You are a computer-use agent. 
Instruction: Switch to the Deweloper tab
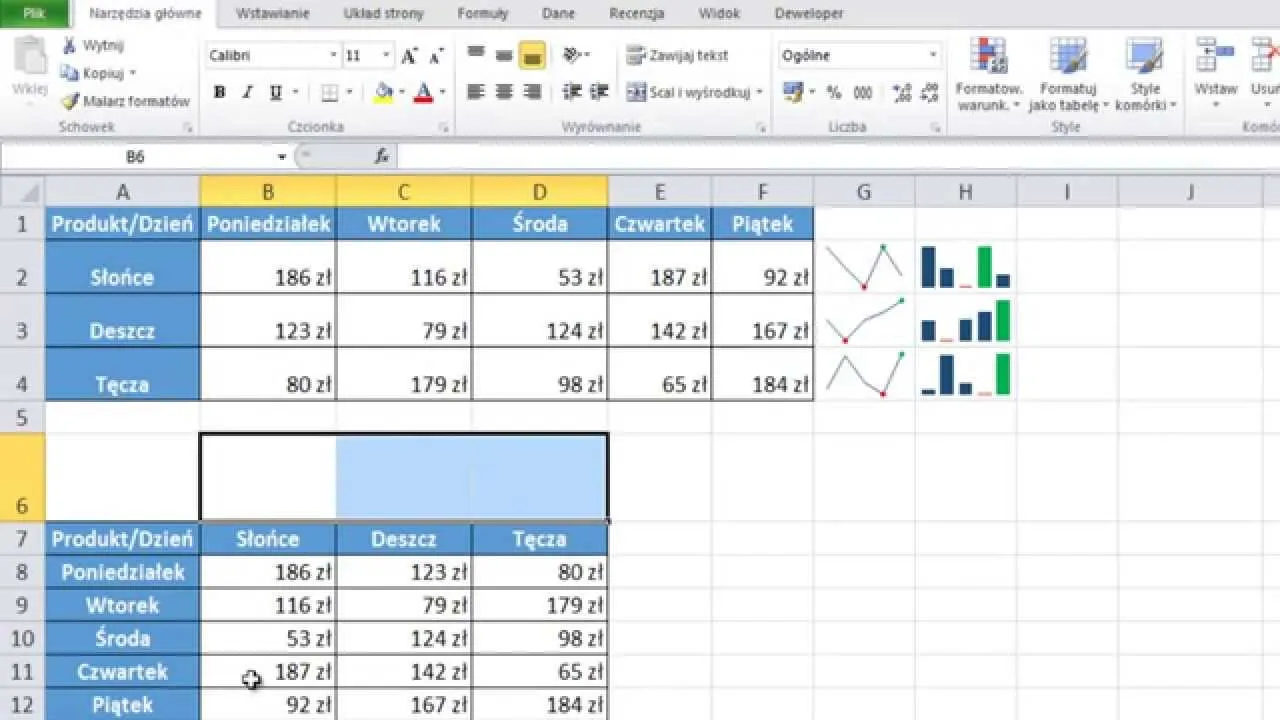click(x=808, y=14)
